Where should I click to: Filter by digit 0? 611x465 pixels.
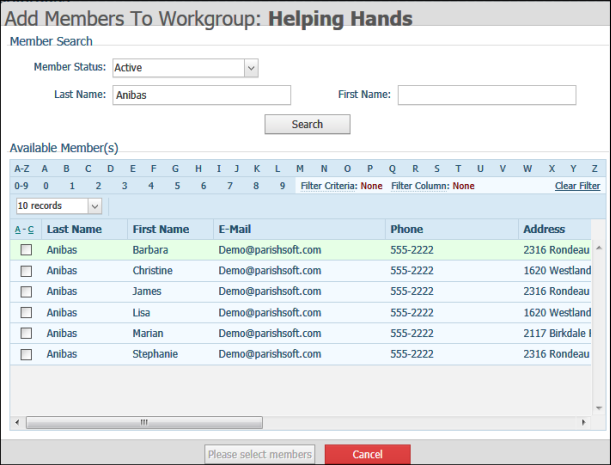click(x=46, y=186)
